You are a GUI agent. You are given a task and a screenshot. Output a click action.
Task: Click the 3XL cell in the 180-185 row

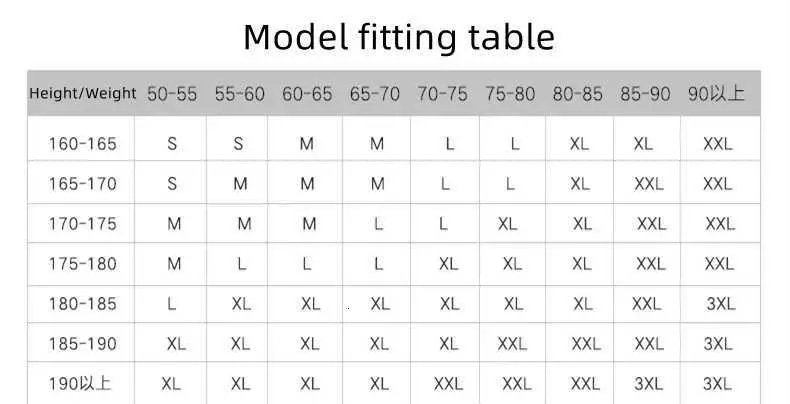point(719,304)
